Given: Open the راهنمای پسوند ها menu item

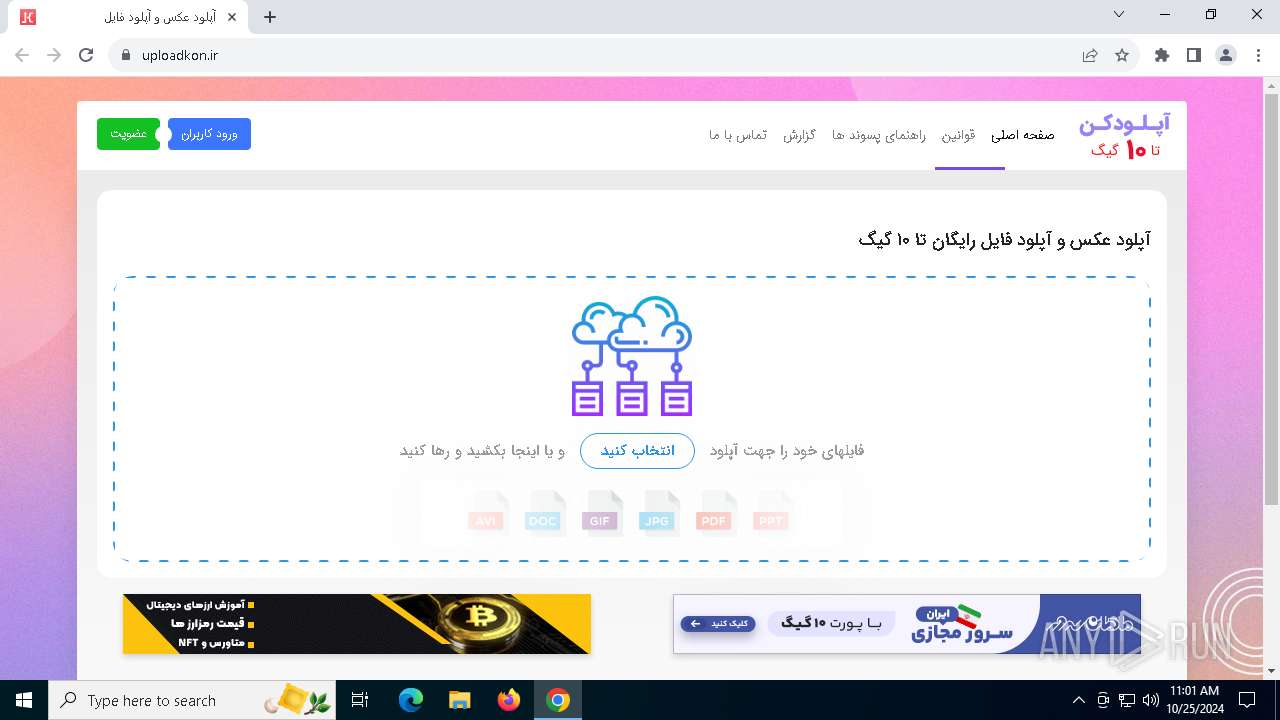Looking at the screenshot, I should 879,135.
